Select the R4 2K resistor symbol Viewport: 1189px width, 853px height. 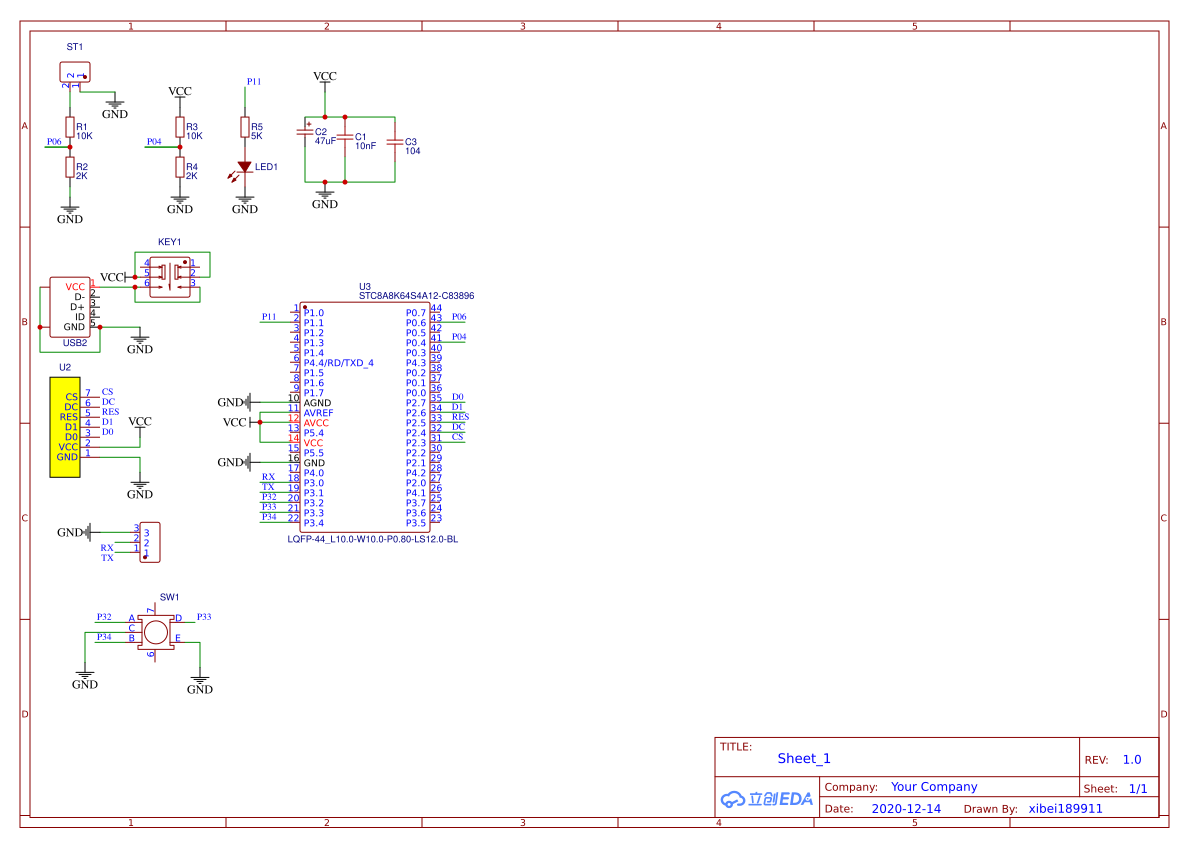coord(180,167)
